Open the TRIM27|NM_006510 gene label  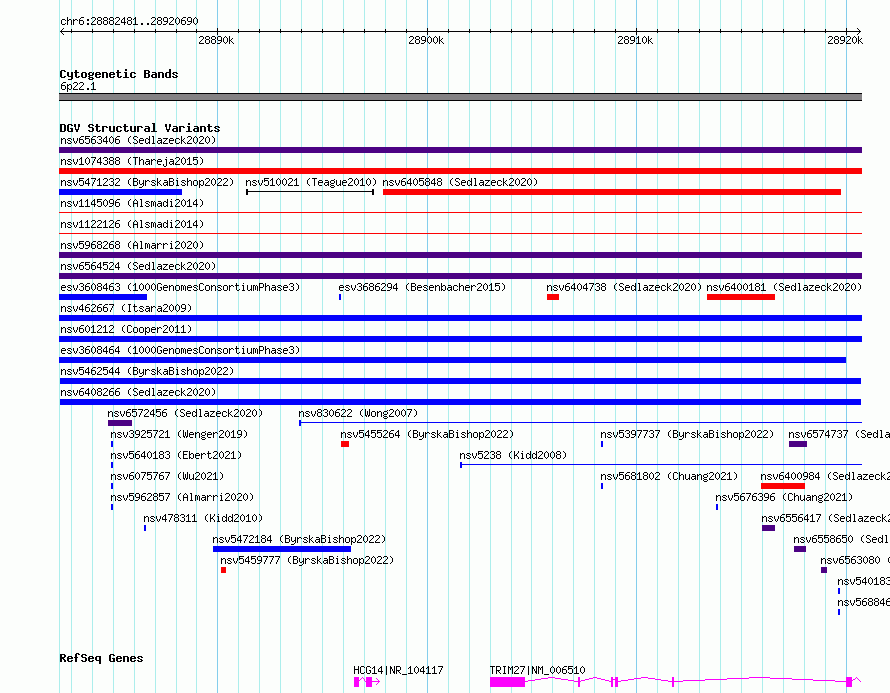click(538, 670)
